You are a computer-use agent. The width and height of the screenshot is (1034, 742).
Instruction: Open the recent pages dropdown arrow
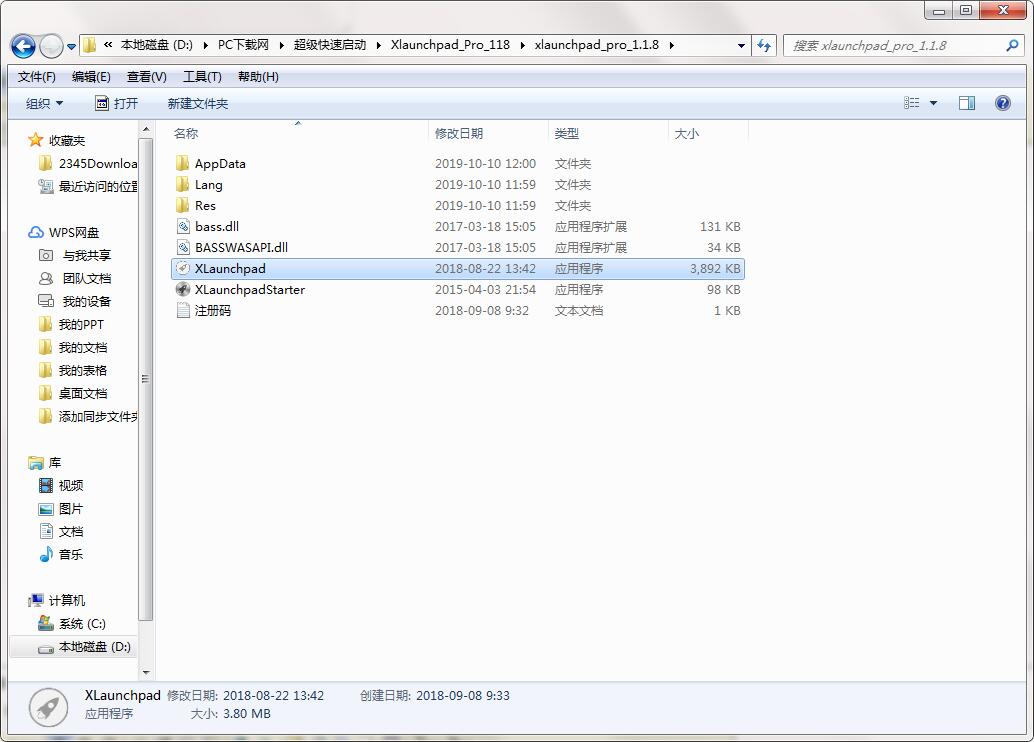click(71, 47)
